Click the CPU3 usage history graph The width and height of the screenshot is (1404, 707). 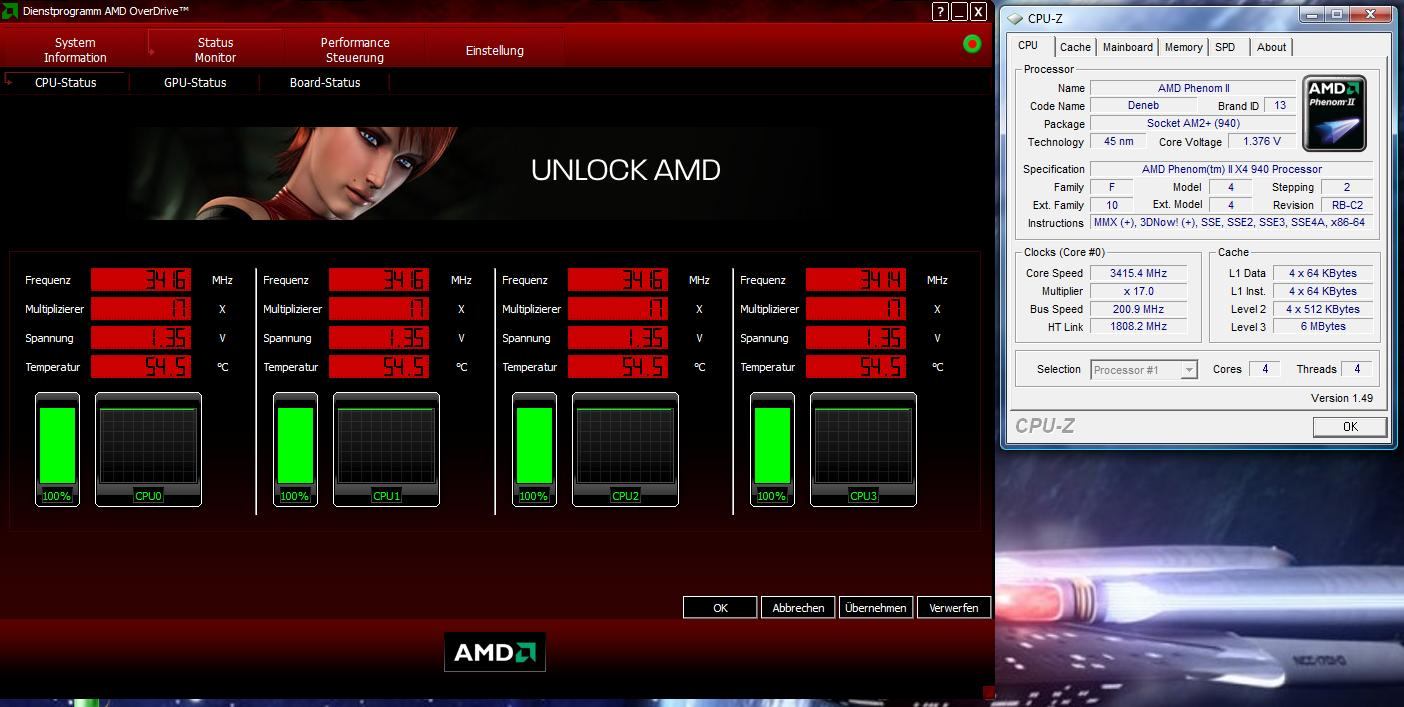point(863,449)
